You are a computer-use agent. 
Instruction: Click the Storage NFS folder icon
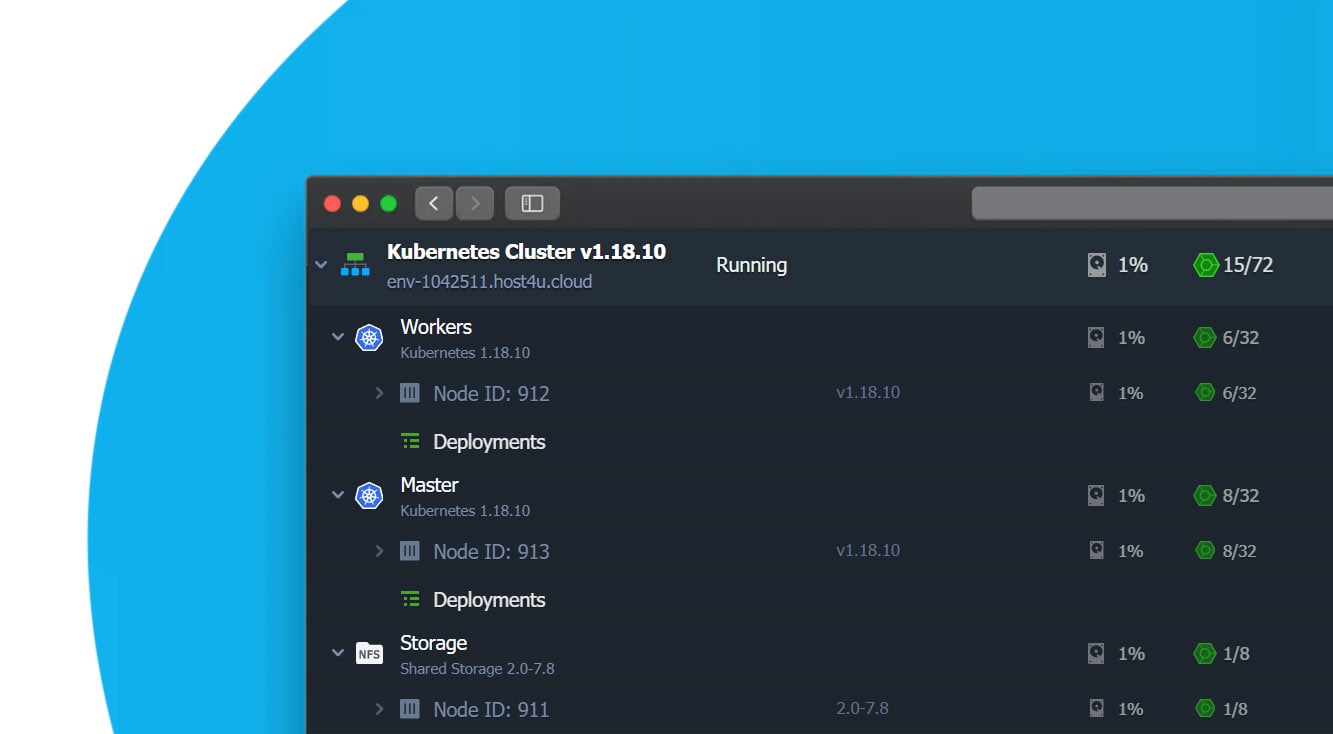[x=369, y=654]
